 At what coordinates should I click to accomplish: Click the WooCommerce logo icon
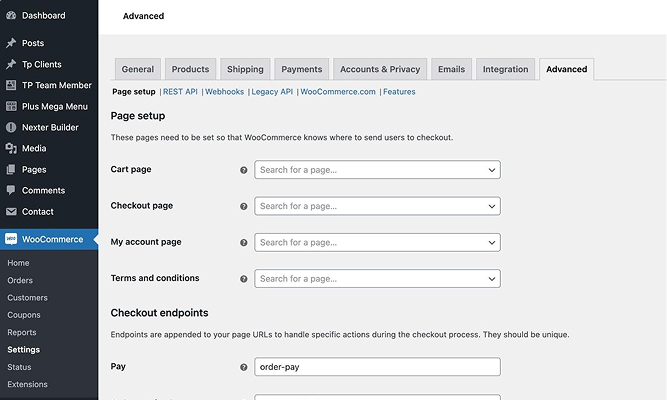click(x=11, y=239)
